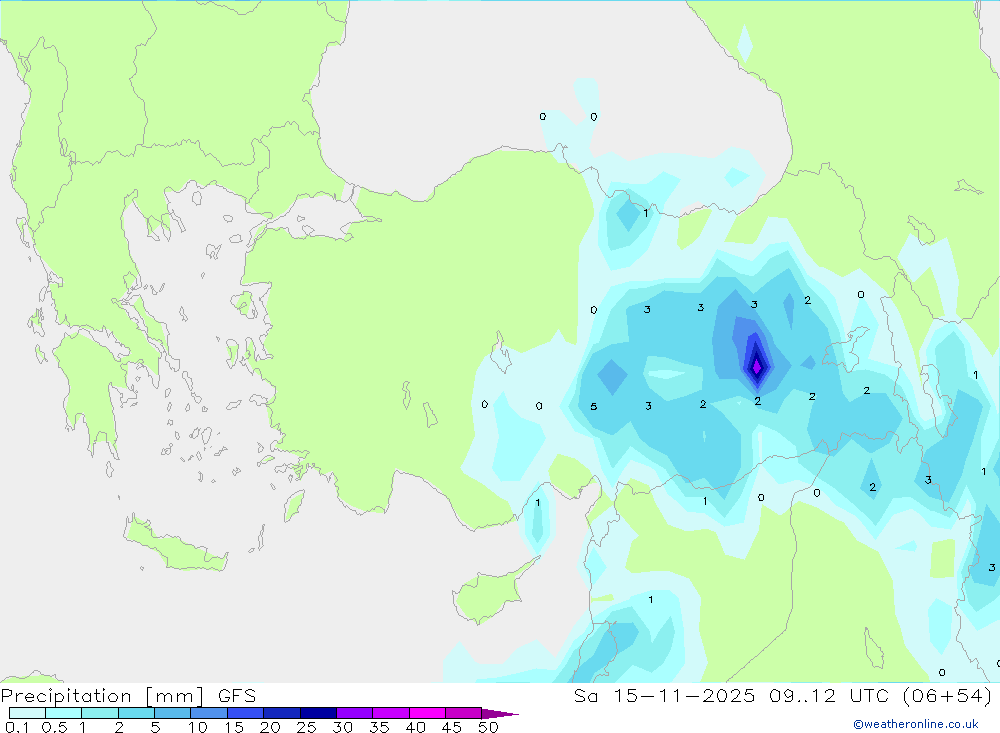Choose the 15–20 mm legend swatch
This screenshot has height=733, width=1000.
tap(245, 713)
